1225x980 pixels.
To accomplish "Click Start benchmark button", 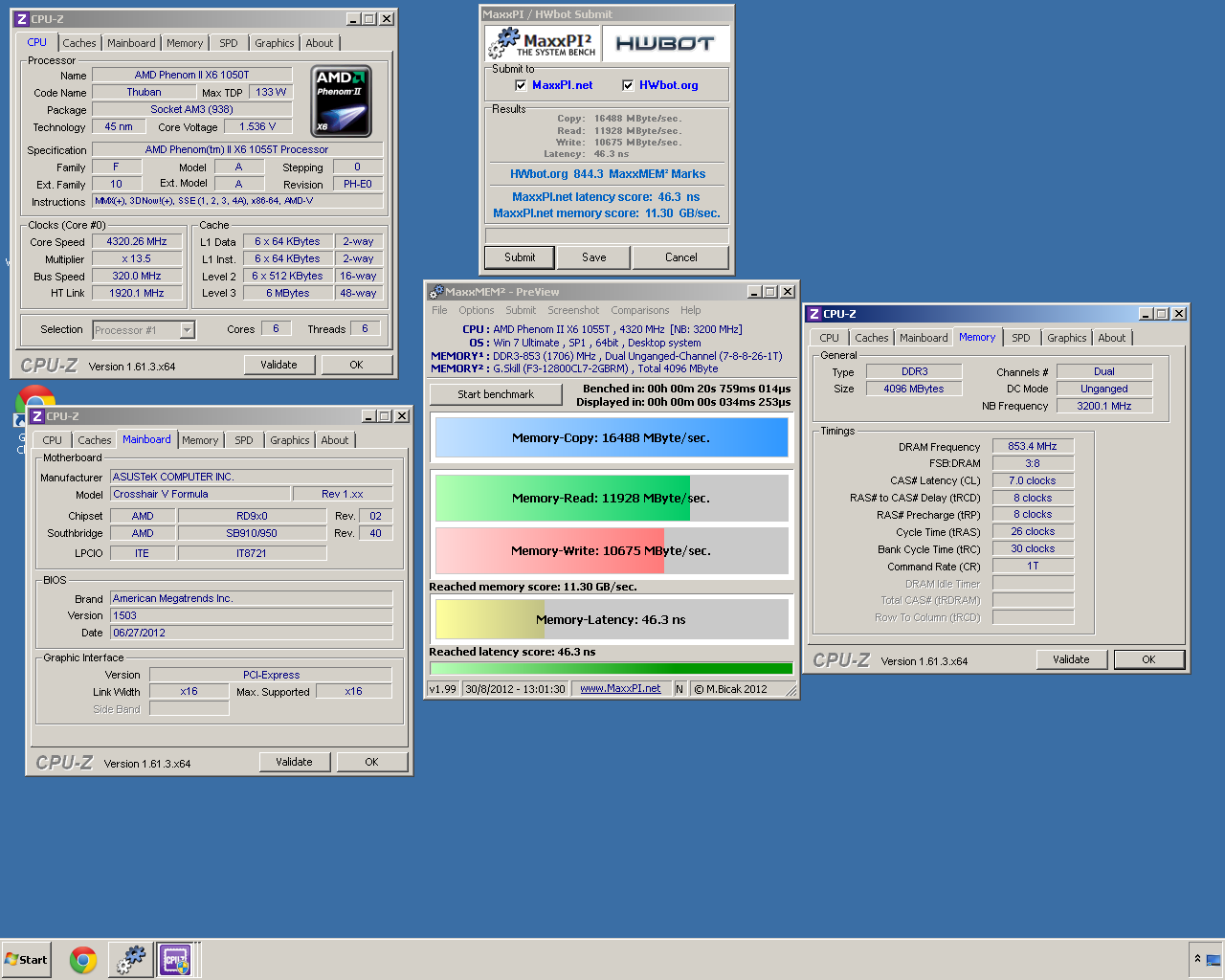I will click(496, 394).
